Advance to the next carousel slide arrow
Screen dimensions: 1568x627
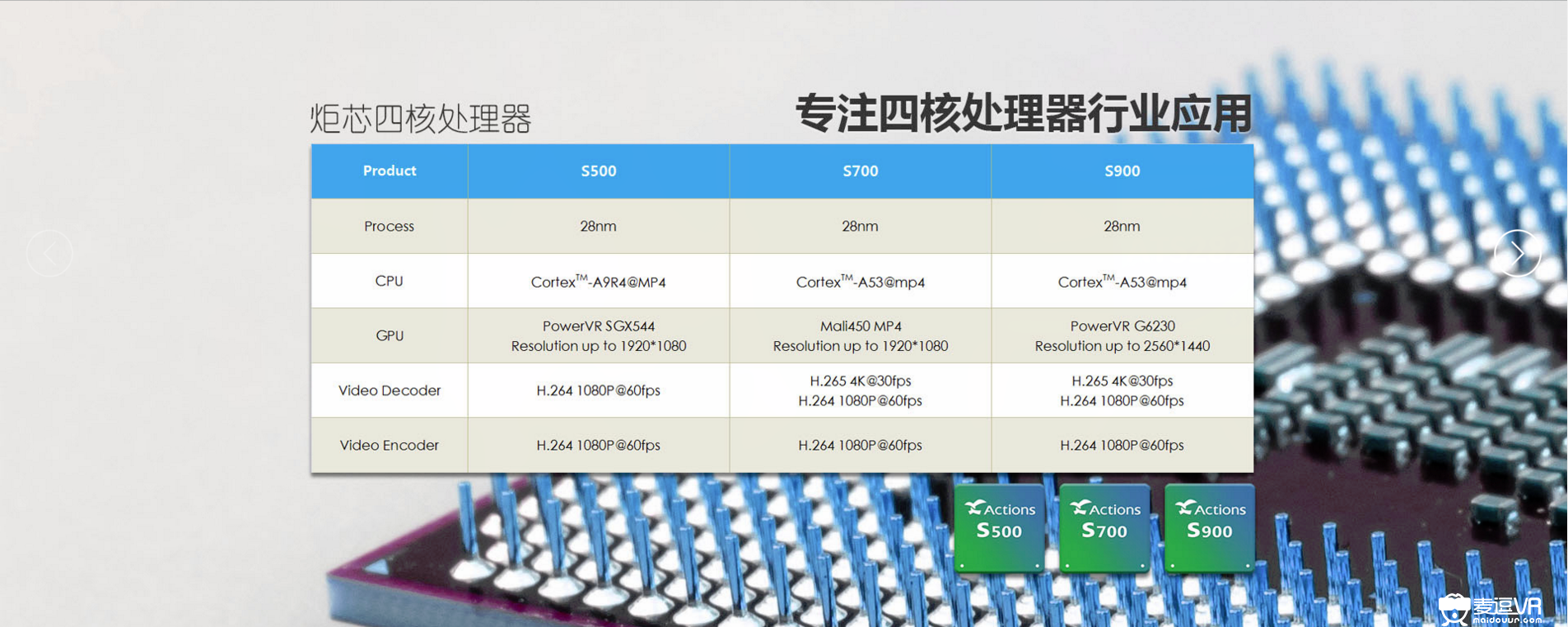tap(1517, 253)
